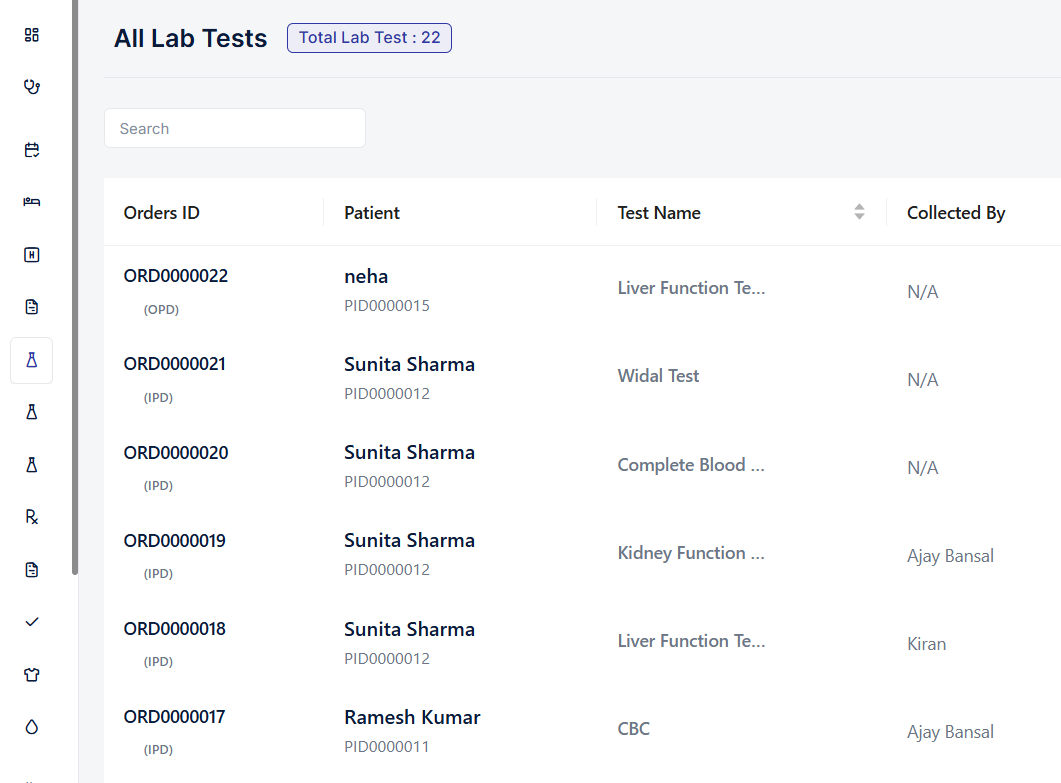Select the hospital H icon in sidebar
Viewport: 1061px width, 783px height.
point(31,254)
